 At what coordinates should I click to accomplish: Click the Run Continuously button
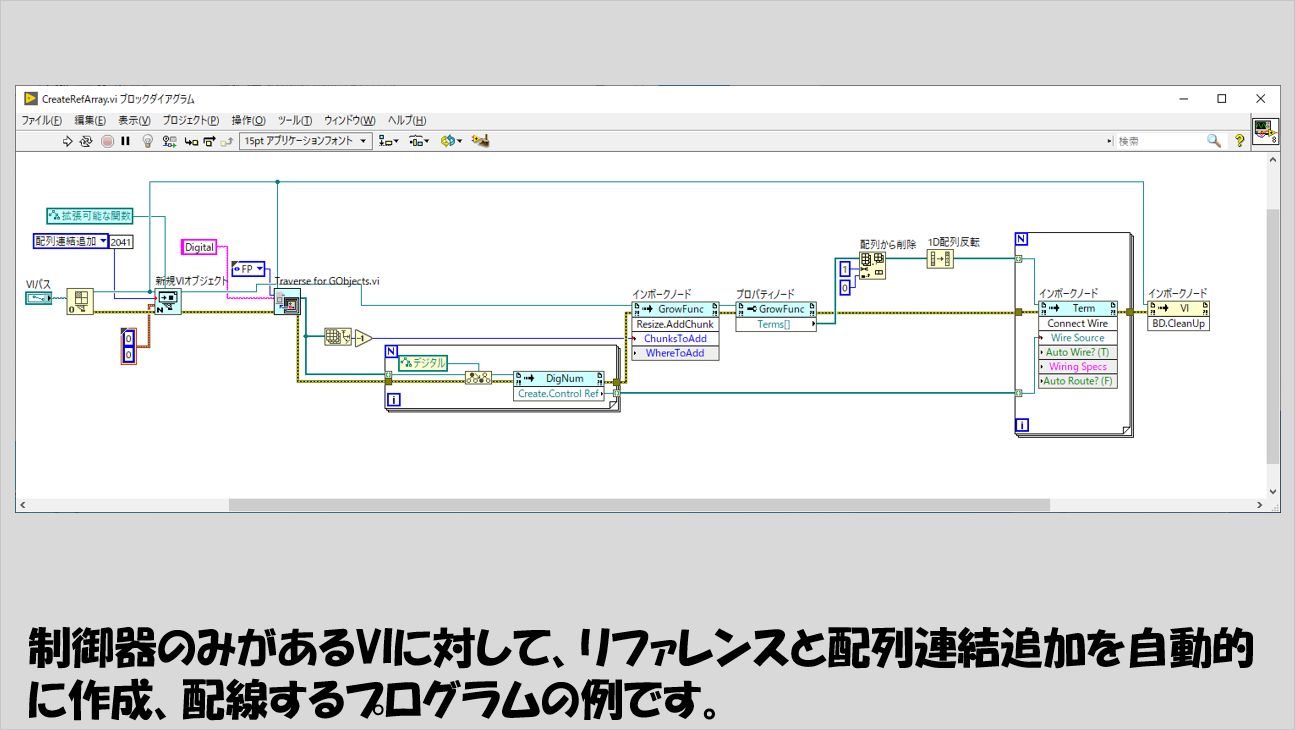(86, 141)
